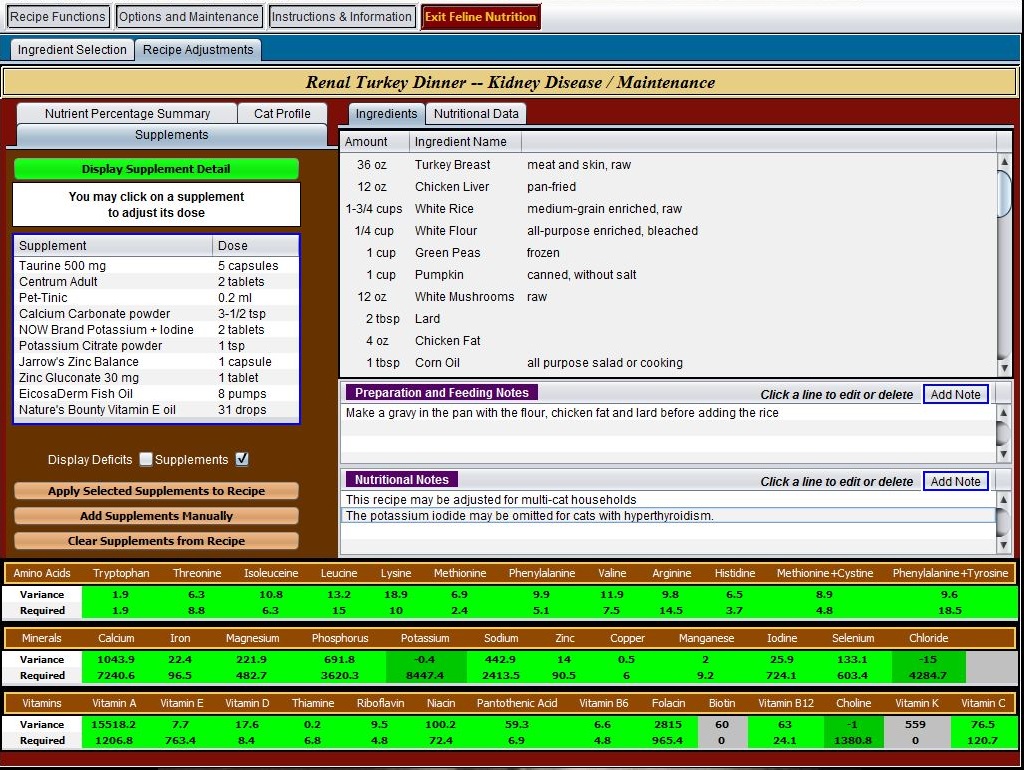
Task: Click Clear Supplements from Recipe
Action: (x=156, y=541)
